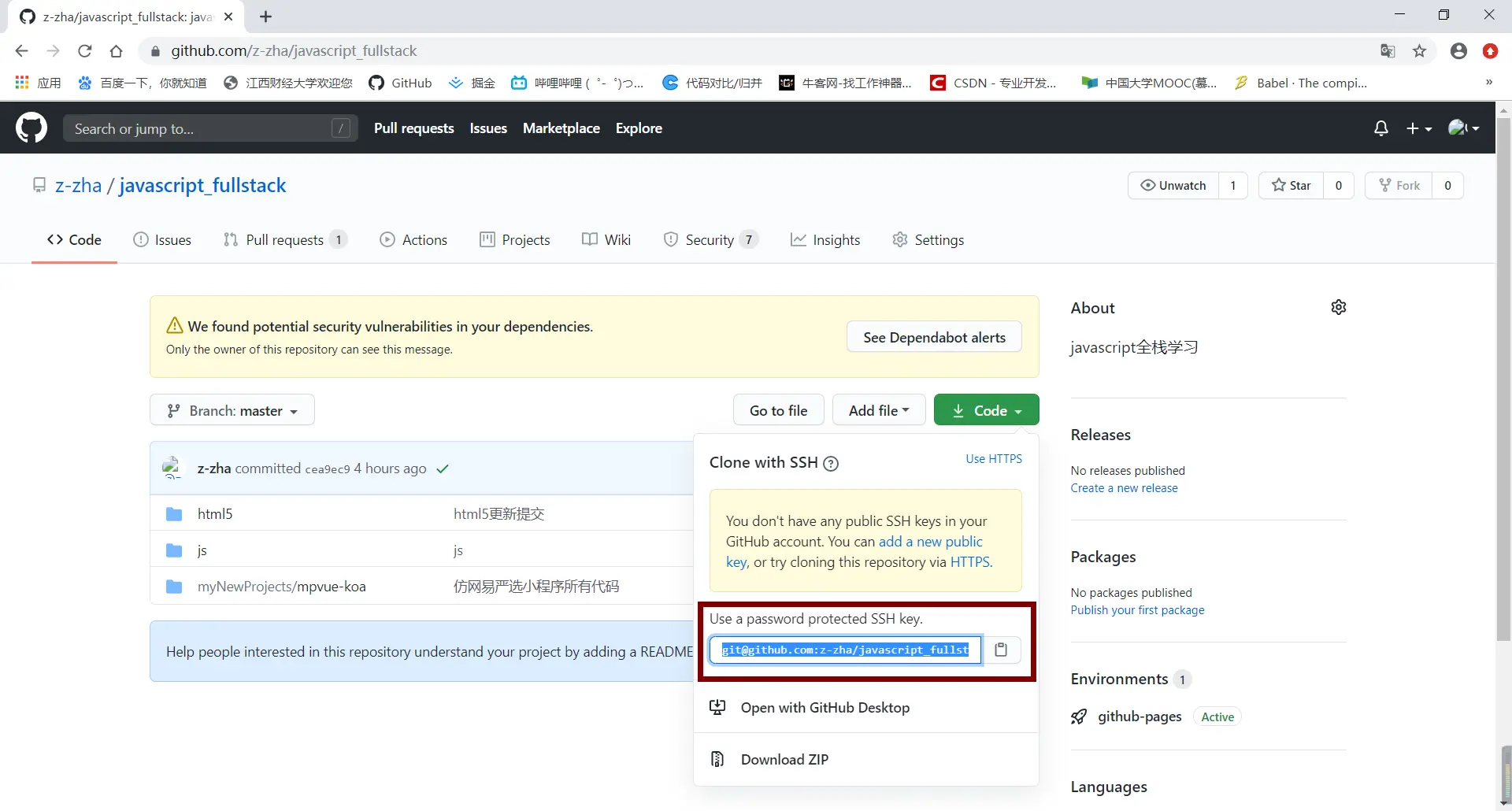Open the Insights tab
Image resolution: width=1512 pixels, height=811 pixels.
point(825,240)
